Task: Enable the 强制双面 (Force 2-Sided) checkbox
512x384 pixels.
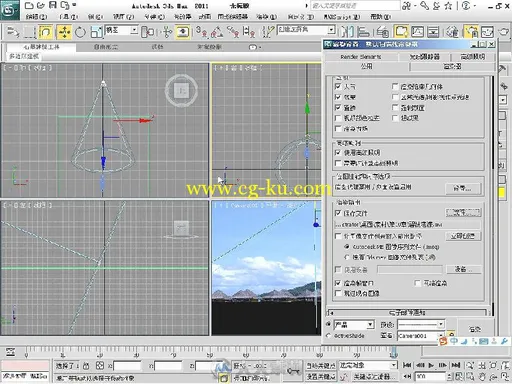Action: point(395,108)
